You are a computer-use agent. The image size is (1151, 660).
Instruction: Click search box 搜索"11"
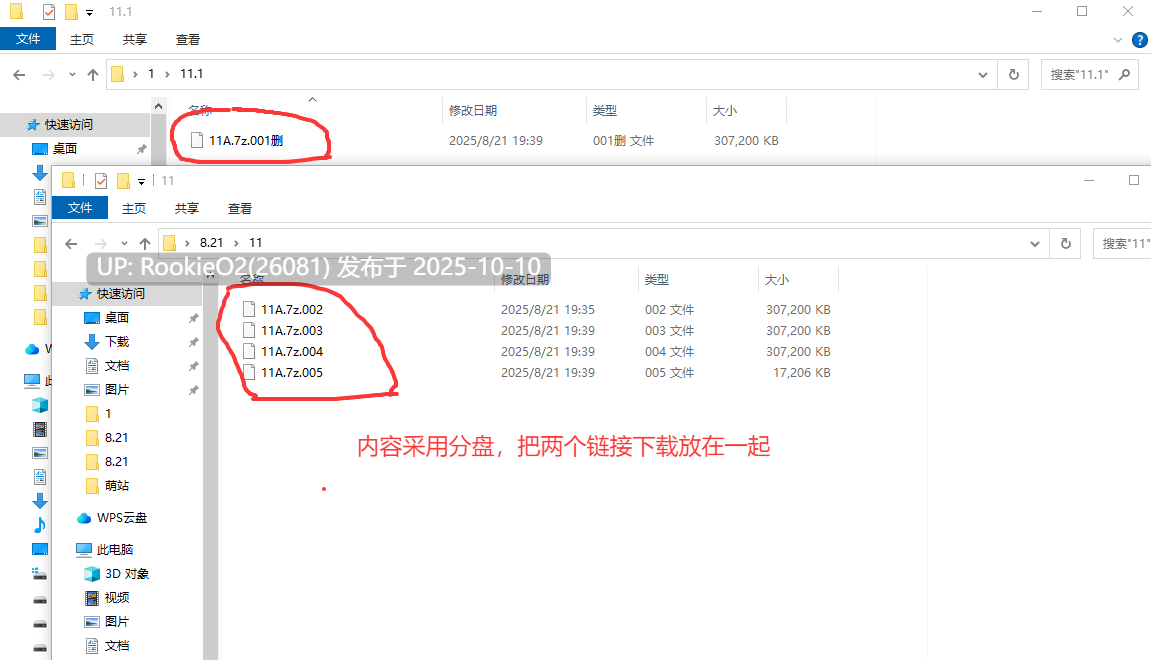click(1122, 243)
